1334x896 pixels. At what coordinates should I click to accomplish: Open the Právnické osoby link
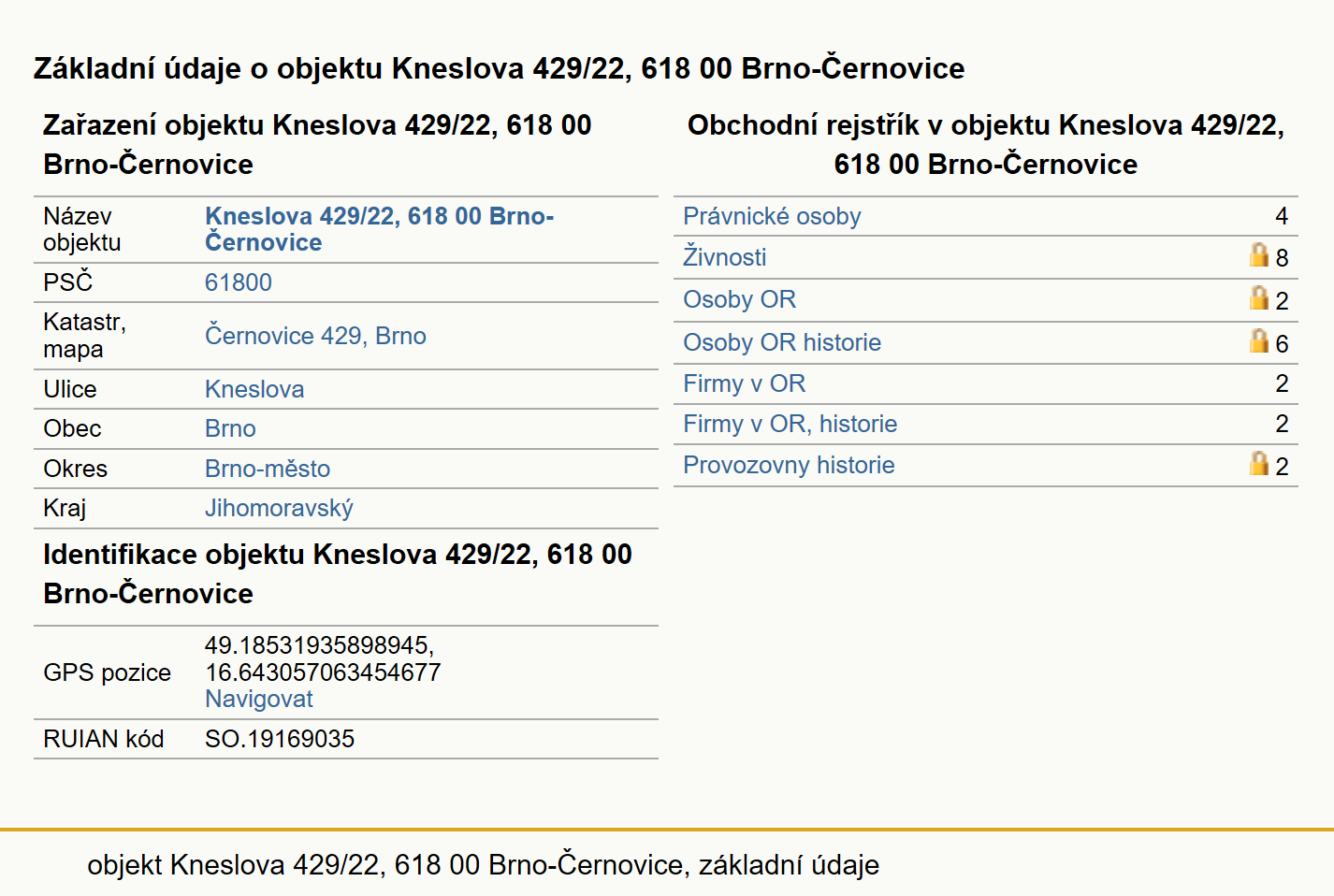point(772,216)
